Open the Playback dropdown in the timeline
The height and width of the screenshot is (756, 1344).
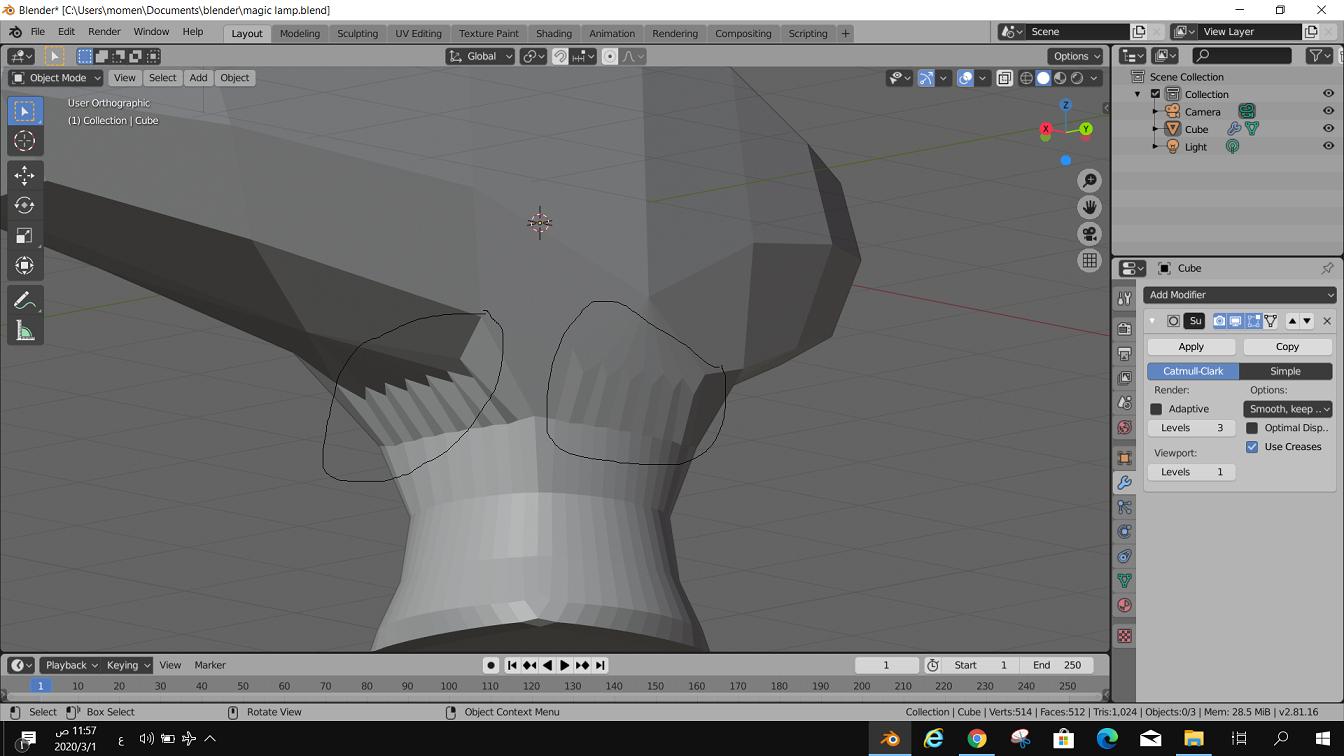71,665
